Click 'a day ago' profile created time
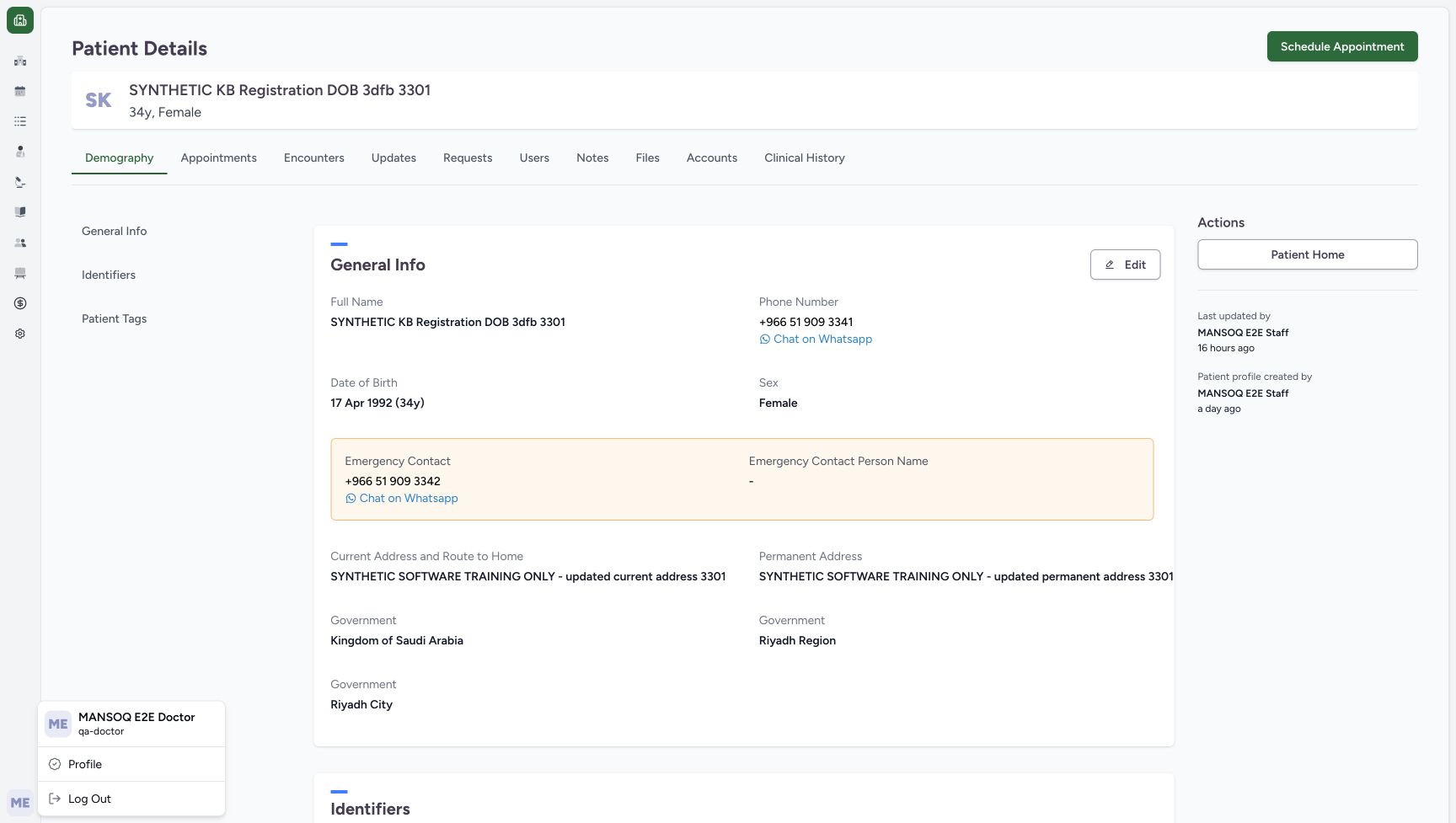Screen dimensions: 1456x823 click(x=1219, y=409)
